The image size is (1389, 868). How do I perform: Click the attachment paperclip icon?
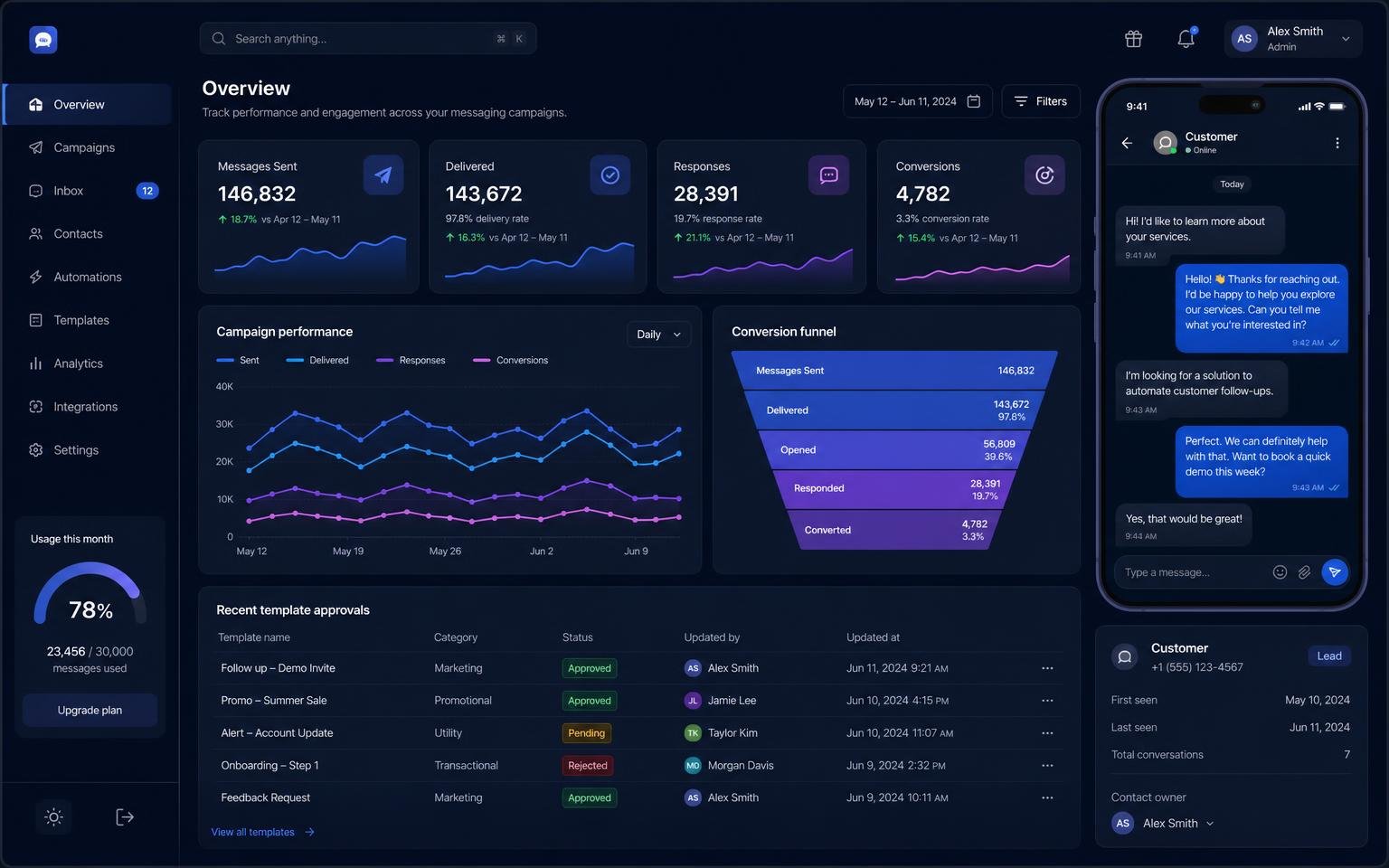pyautogui.click(x=1304, y=571)
